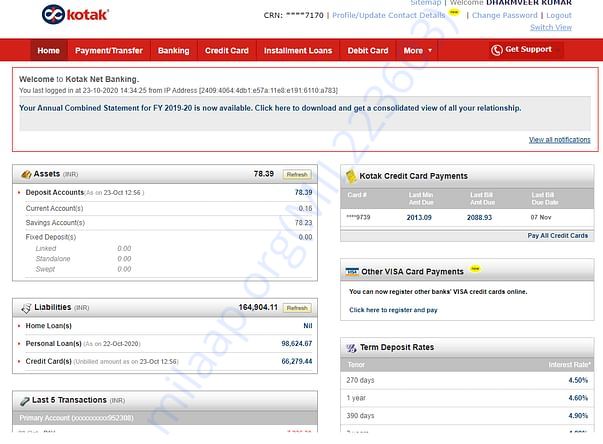Open the Credit Card menu

(x=227, y=50)
